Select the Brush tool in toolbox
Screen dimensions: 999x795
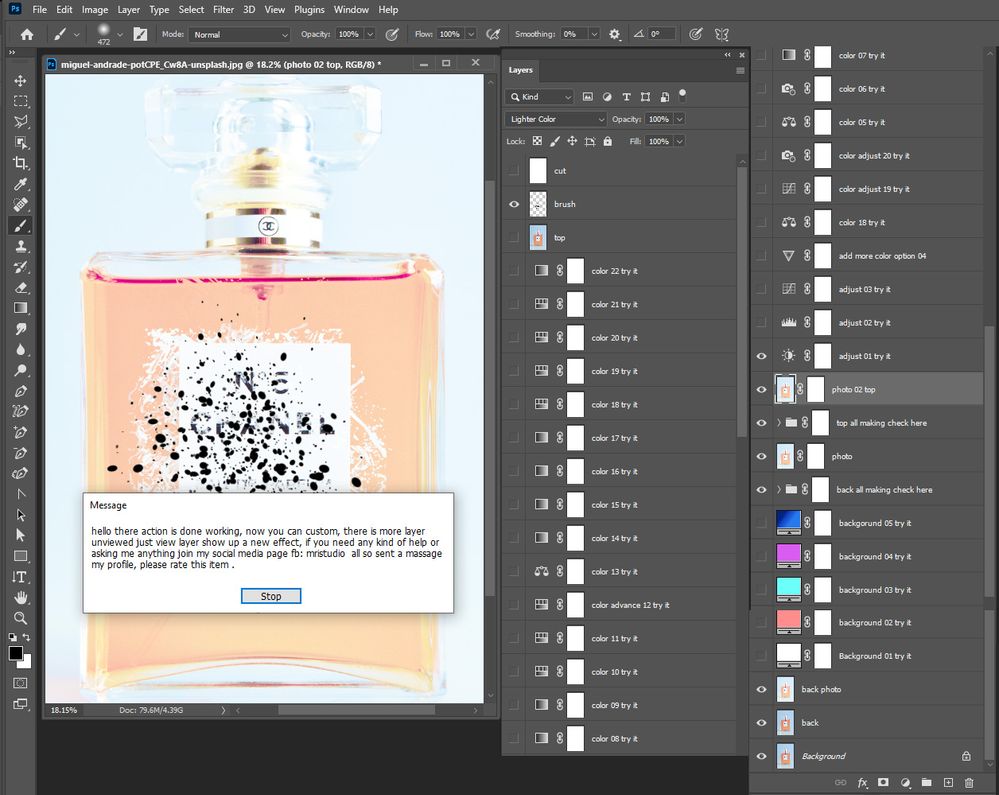(x=20, y=226)
